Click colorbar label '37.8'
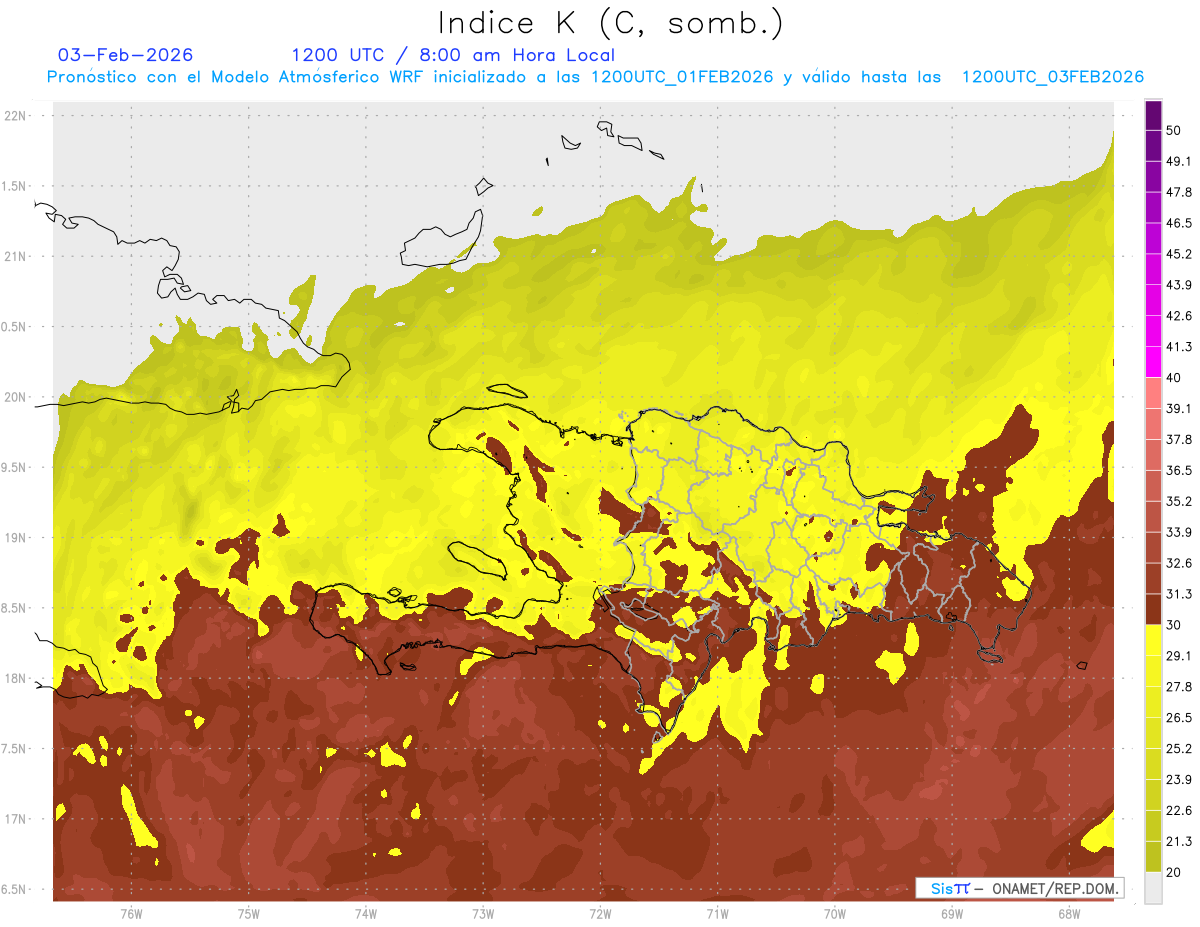Image resolution: width=1200 pixels, height=927 pixels. coord(1178,440)
